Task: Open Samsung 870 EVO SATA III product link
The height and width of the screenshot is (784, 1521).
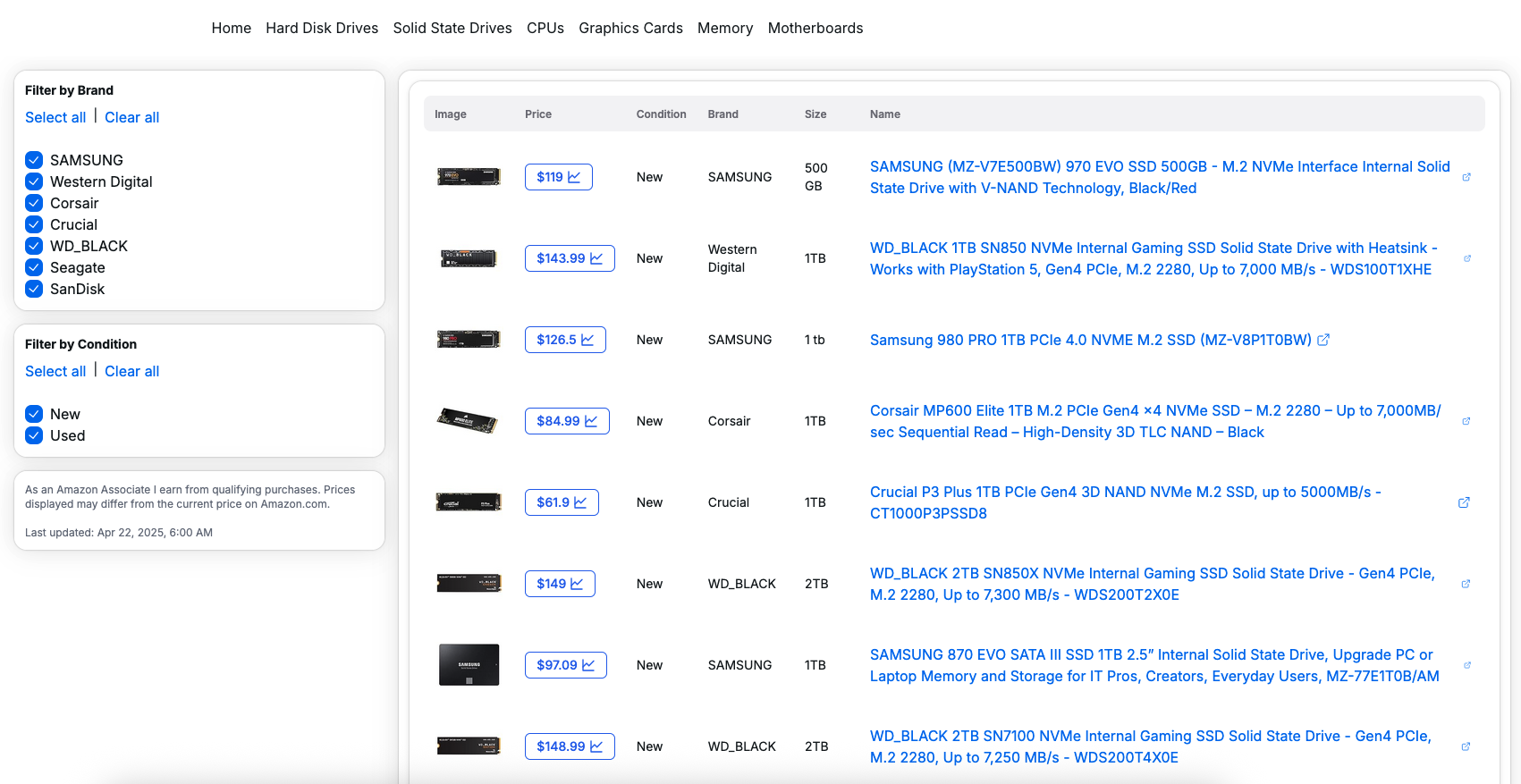Action: (1154, 665)
